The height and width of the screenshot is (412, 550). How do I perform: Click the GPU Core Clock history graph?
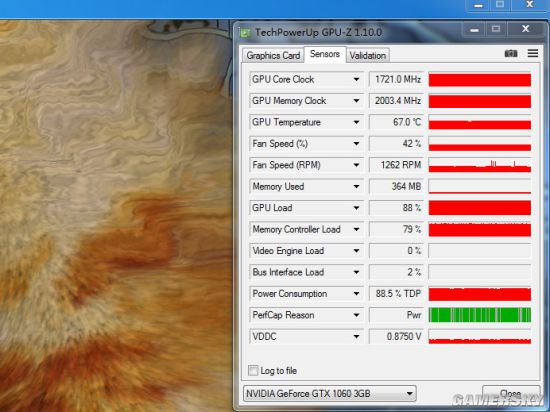tap(479, 80)
